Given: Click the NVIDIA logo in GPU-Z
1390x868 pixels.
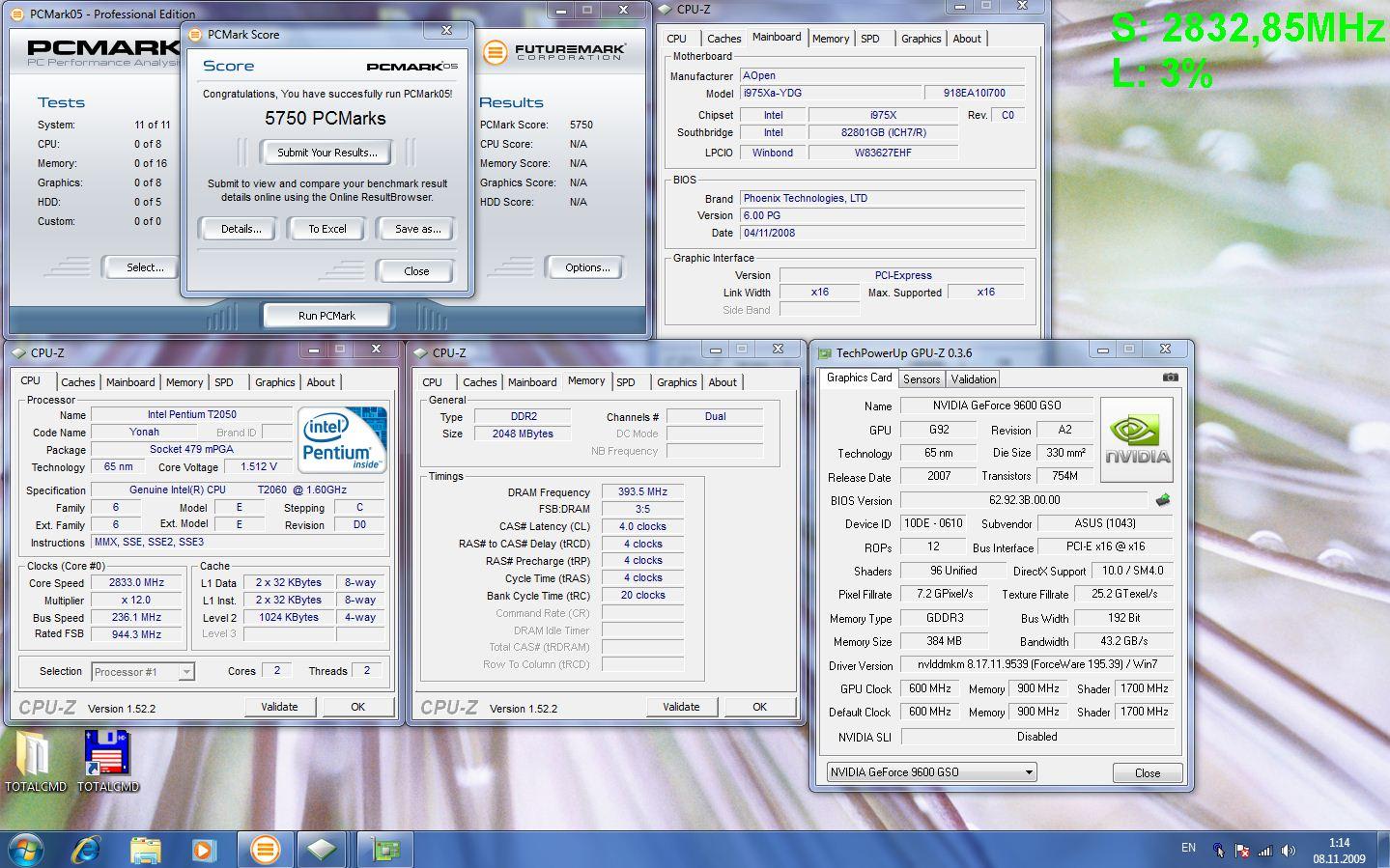Looking at the screenshot, I should click(x=1137, y=440).
